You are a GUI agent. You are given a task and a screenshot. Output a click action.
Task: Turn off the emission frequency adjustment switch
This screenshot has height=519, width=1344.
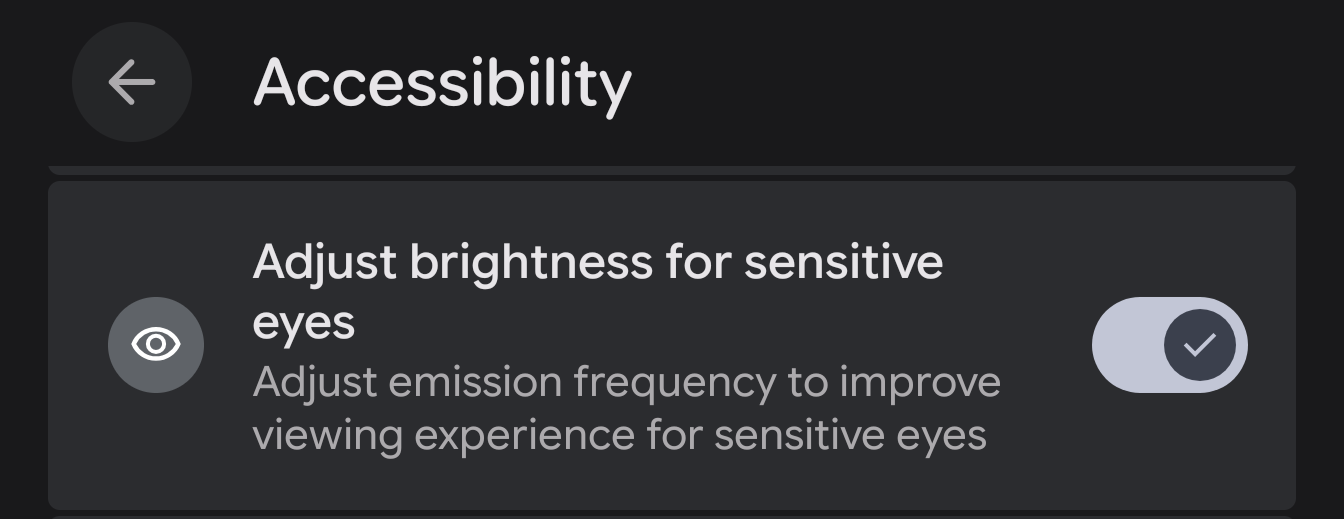[x=1170, y=345]
